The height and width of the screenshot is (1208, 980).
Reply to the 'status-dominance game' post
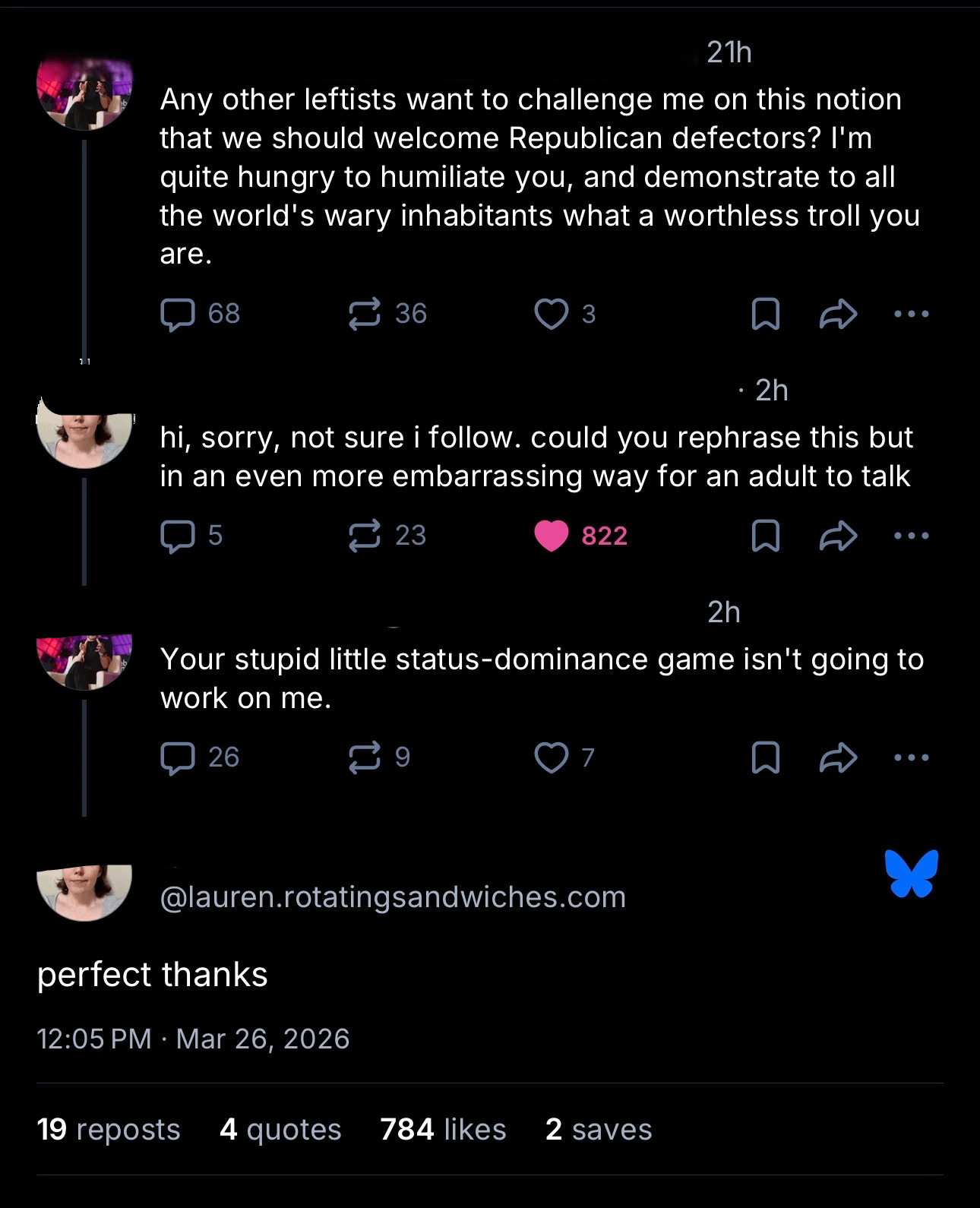point(177,757)
